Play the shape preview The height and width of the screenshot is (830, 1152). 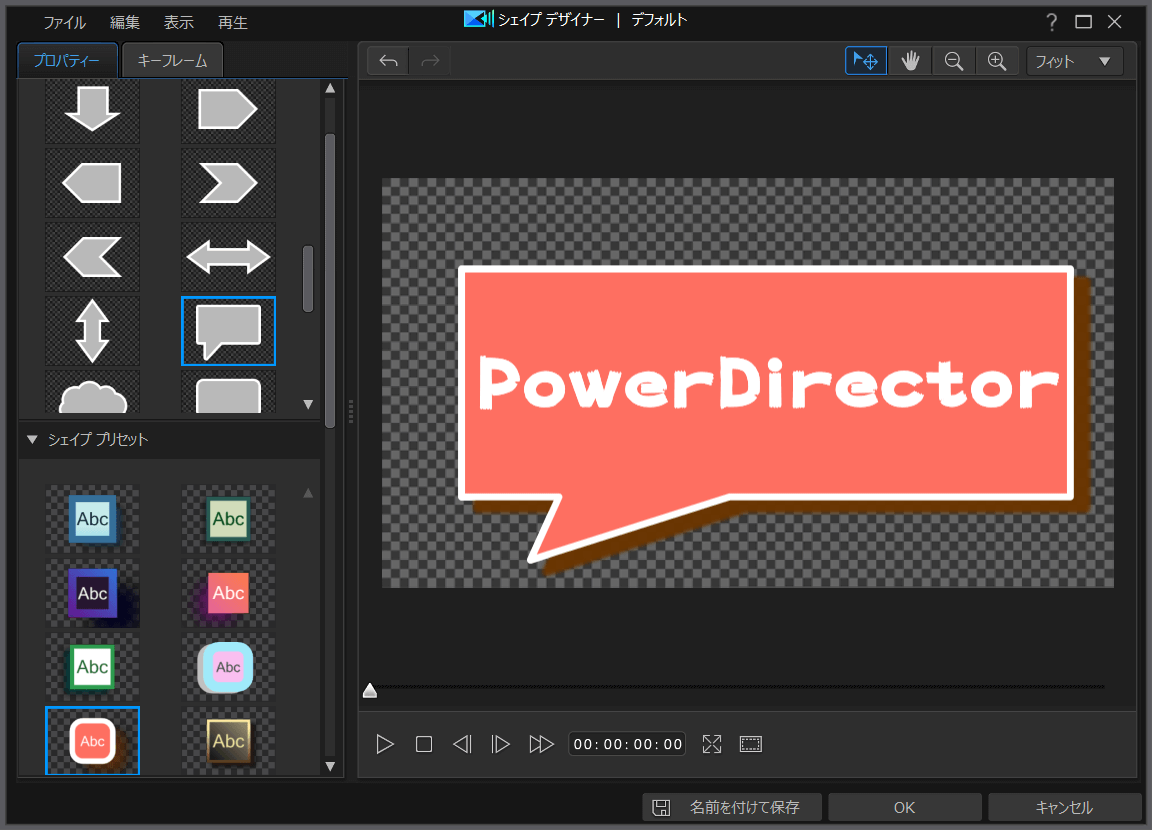click(385, 744)
